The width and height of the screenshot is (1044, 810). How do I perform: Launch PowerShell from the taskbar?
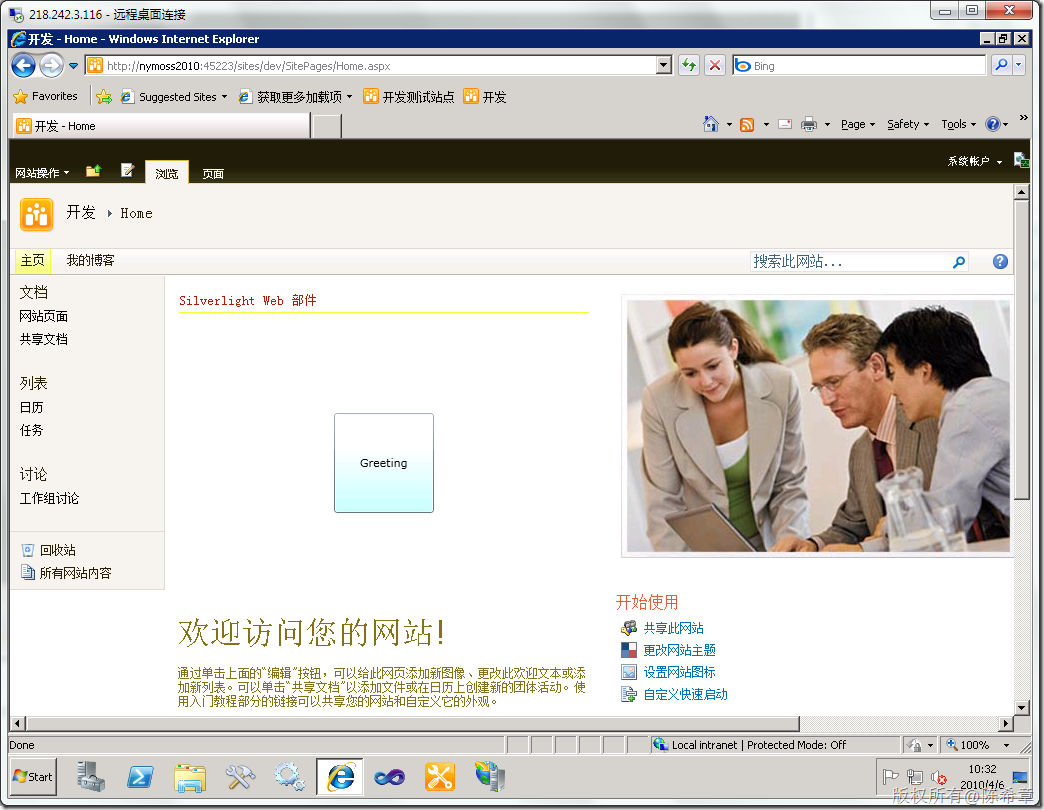pyautogui.click(x=140, y=777)
